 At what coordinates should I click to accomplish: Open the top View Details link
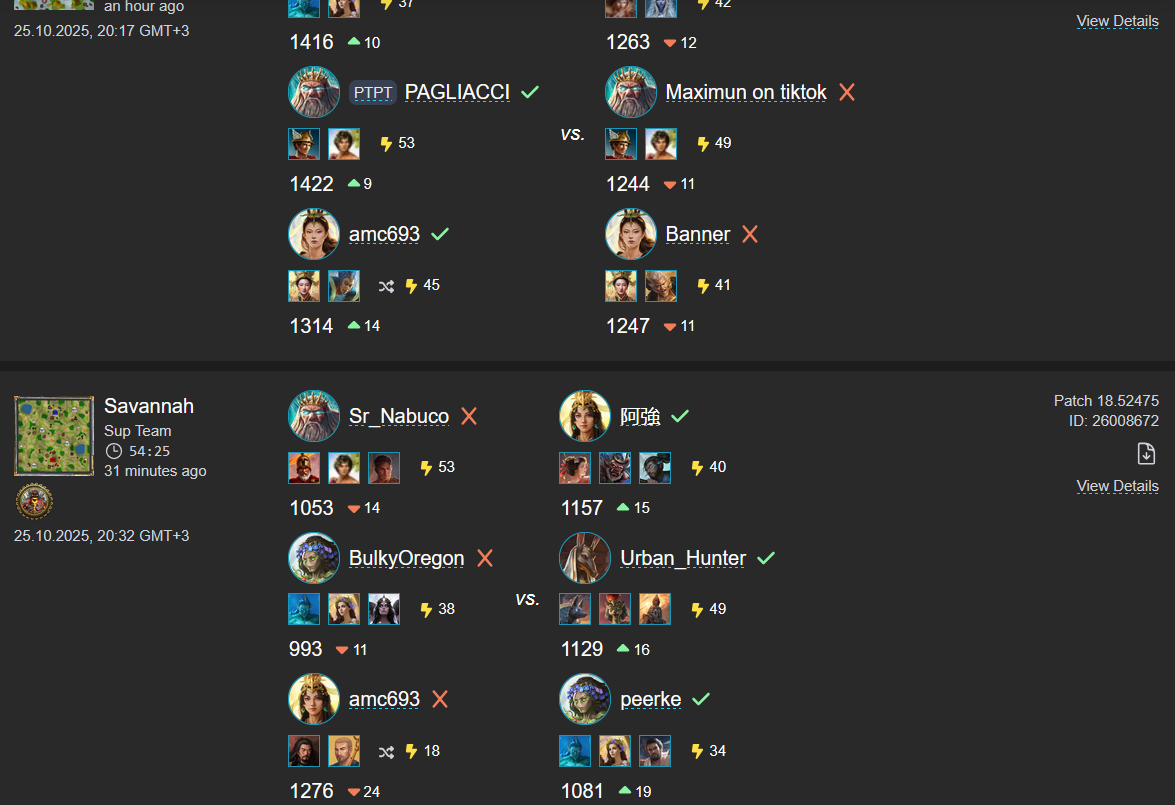coord(1117,21)
